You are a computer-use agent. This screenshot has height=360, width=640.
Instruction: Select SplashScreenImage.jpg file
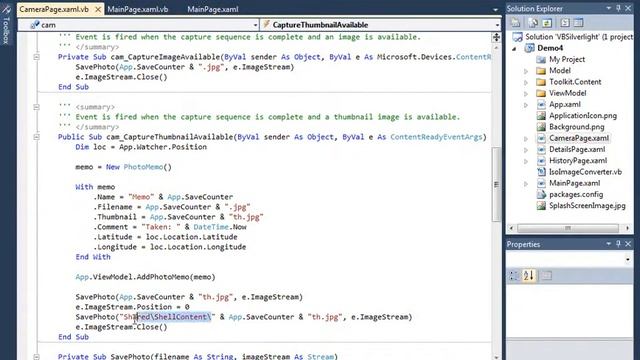point(587,206)
